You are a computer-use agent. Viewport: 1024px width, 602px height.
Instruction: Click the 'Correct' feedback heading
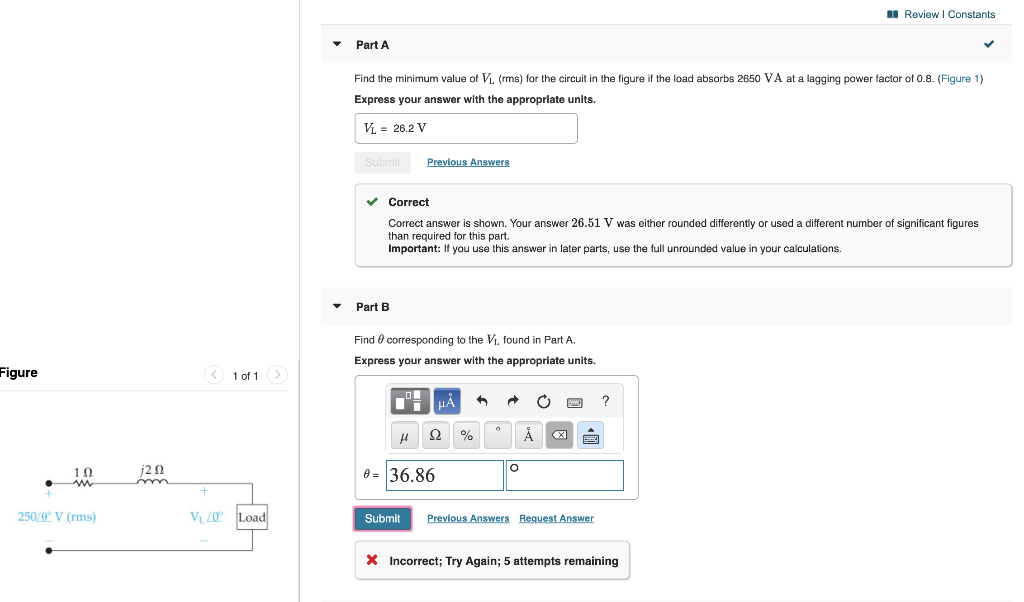click(x=409, y=202)
